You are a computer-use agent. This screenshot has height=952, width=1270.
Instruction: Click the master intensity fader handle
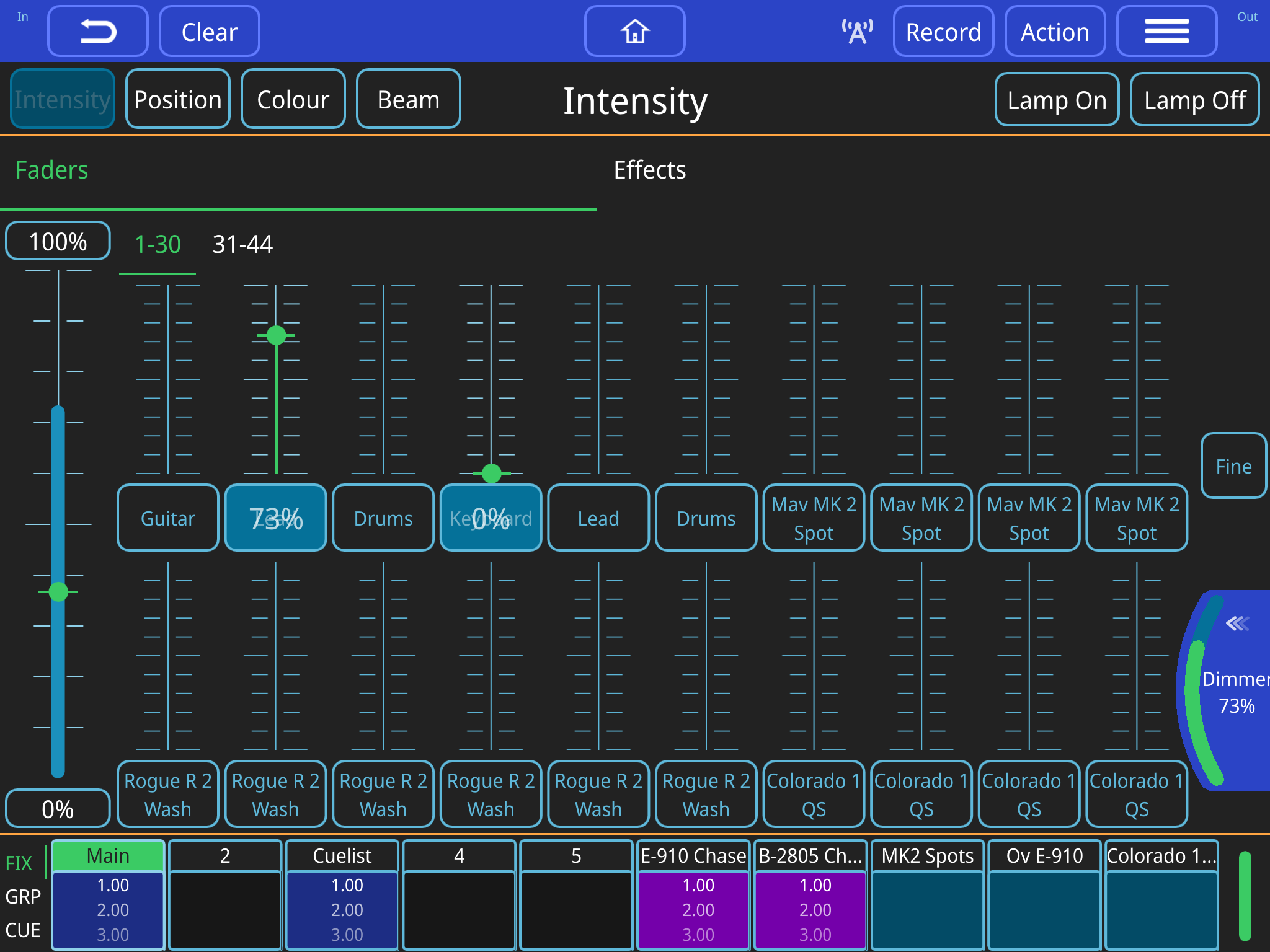(x=58, y=592)
